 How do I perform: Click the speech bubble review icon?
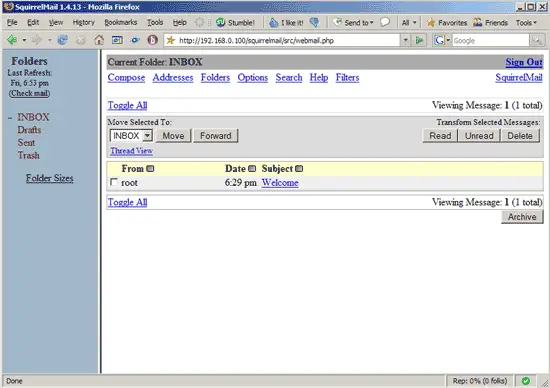(385, 23)
